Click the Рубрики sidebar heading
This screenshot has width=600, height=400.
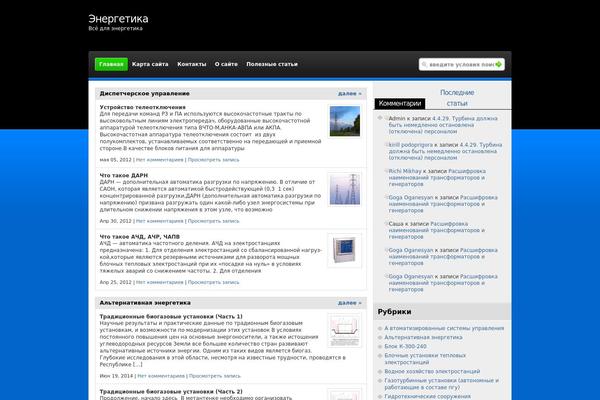394,312
